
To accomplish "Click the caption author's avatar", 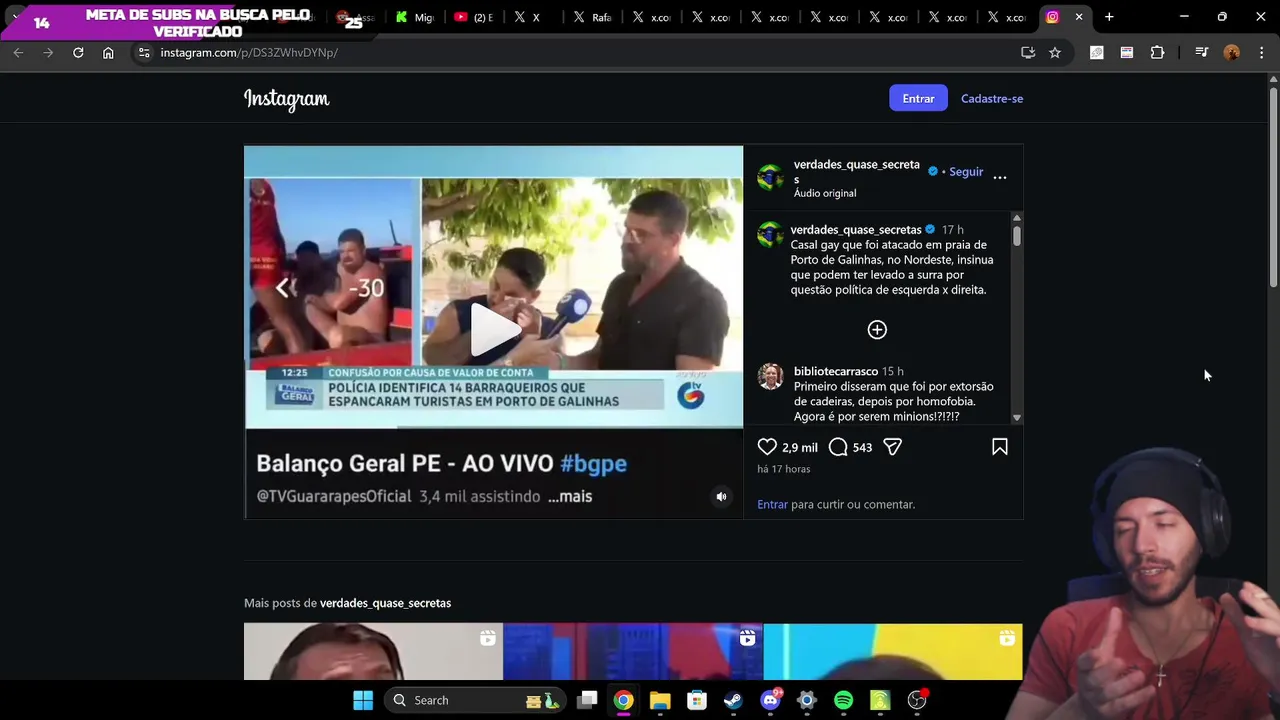I will (770, 235).
